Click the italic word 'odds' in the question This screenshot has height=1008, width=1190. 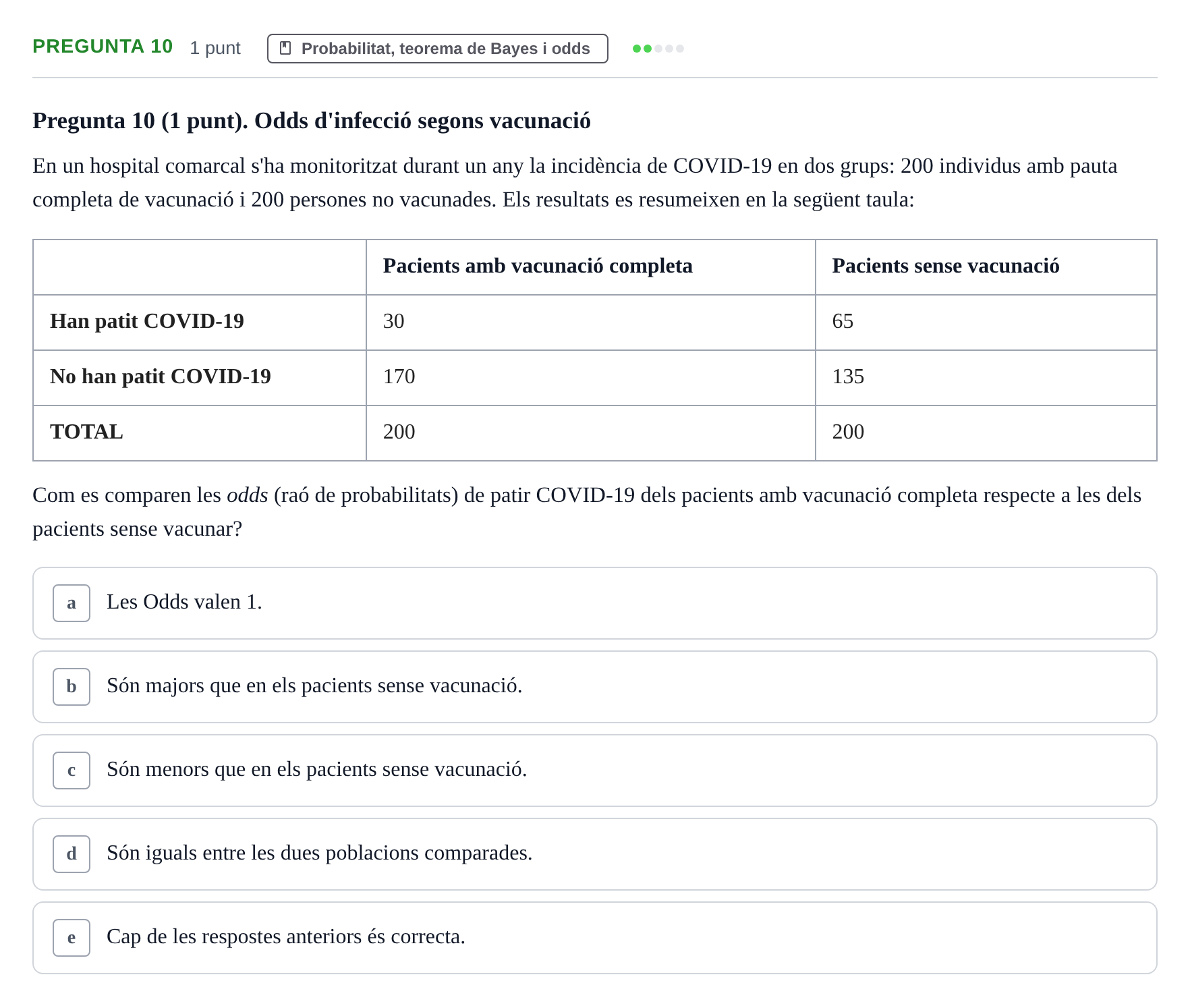(248, 495)
